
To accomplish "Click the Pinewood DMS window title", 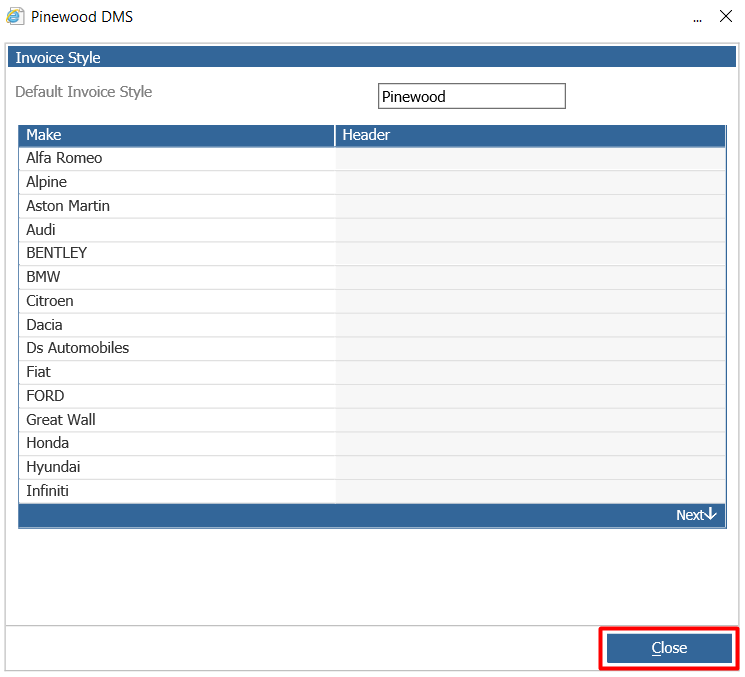I will [x=82, y=17].
